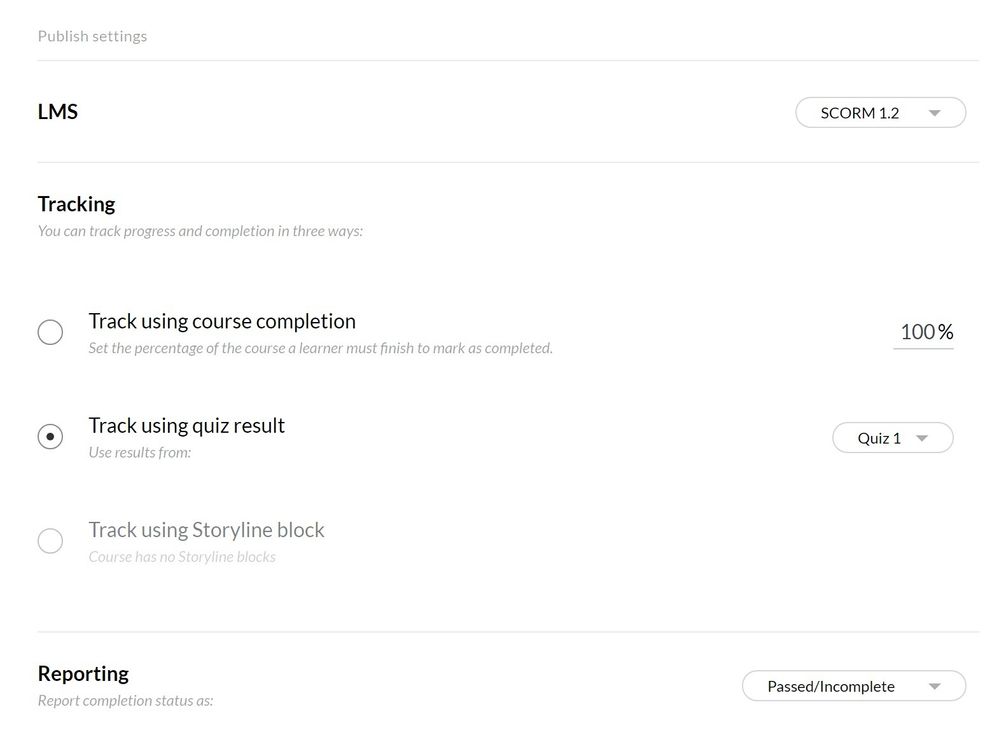Click the Track using Storyline block label

pyautogui.click(x=207, y=530)
